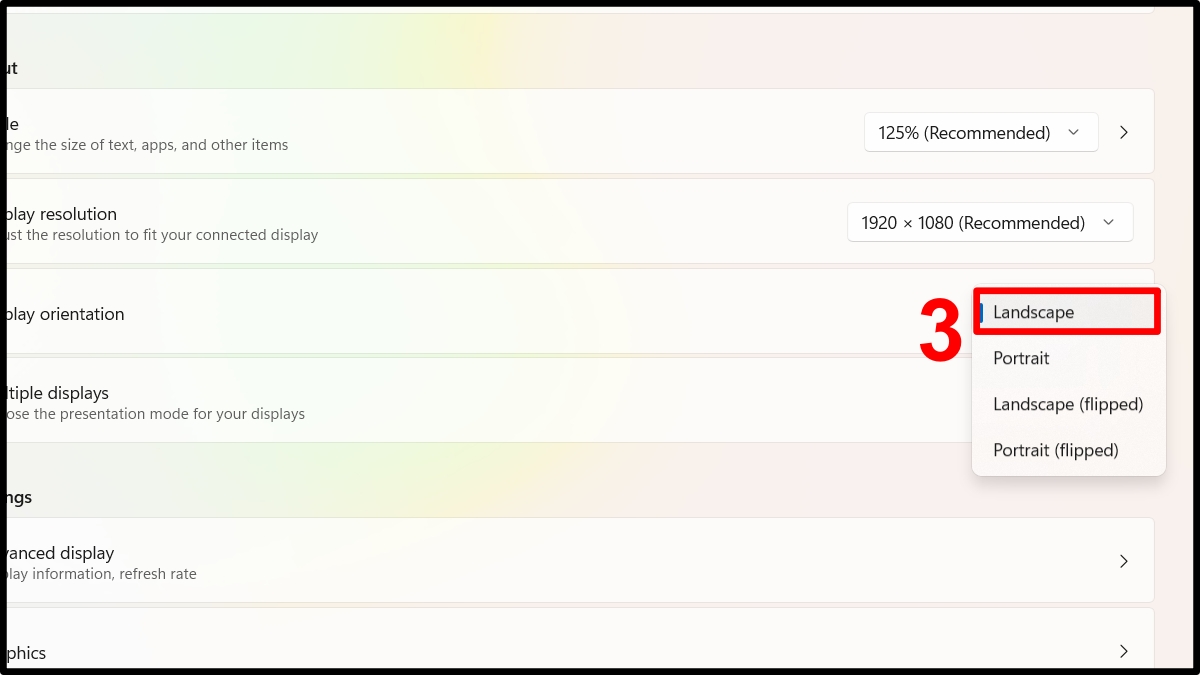Click the refresh rate description under Advanced display
This screenshot has height=675, width=1200.
(x=102, y=574)
